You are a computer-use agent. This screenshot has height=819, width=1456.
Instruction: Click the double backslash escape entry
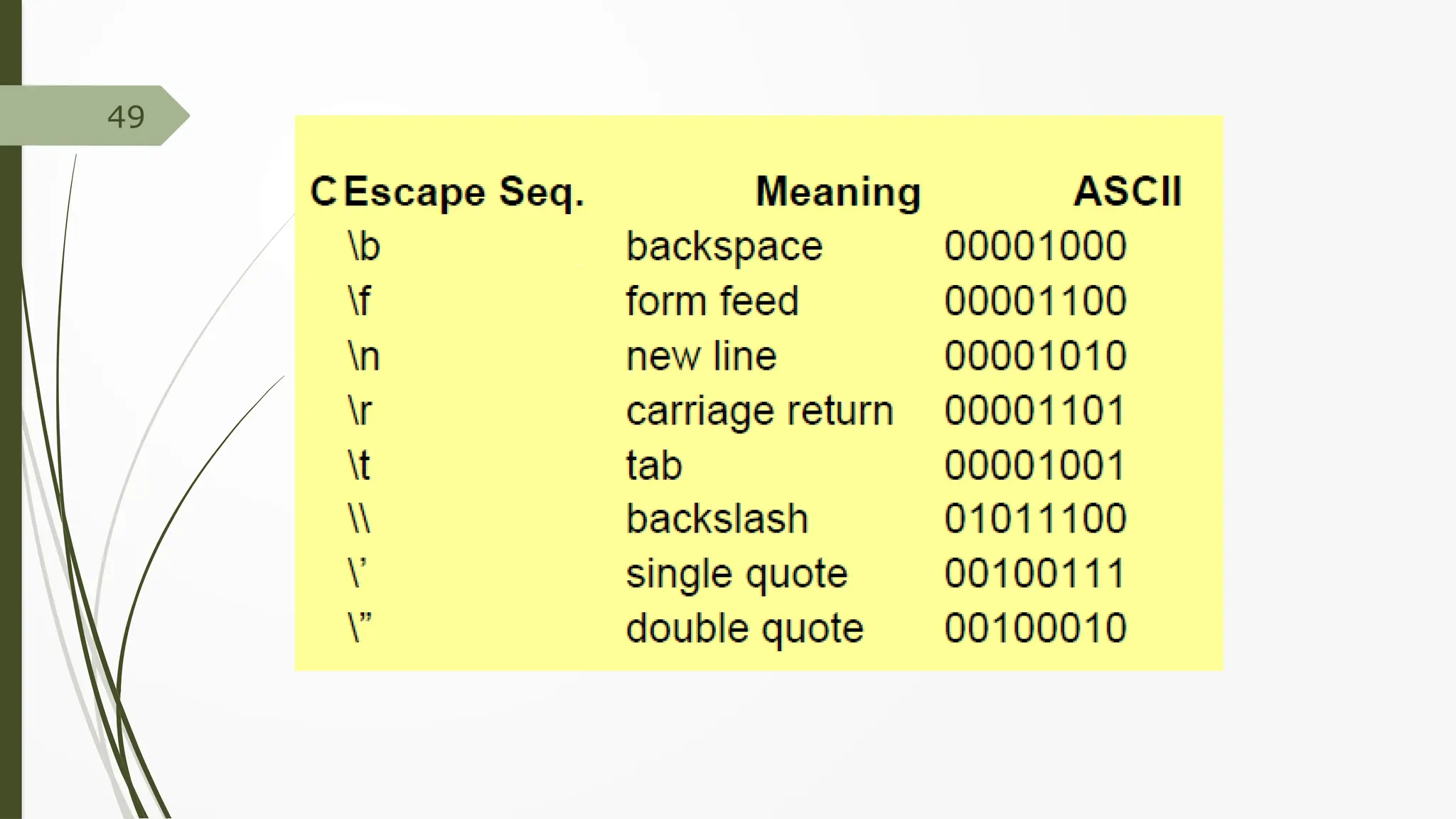click(360, 519)
